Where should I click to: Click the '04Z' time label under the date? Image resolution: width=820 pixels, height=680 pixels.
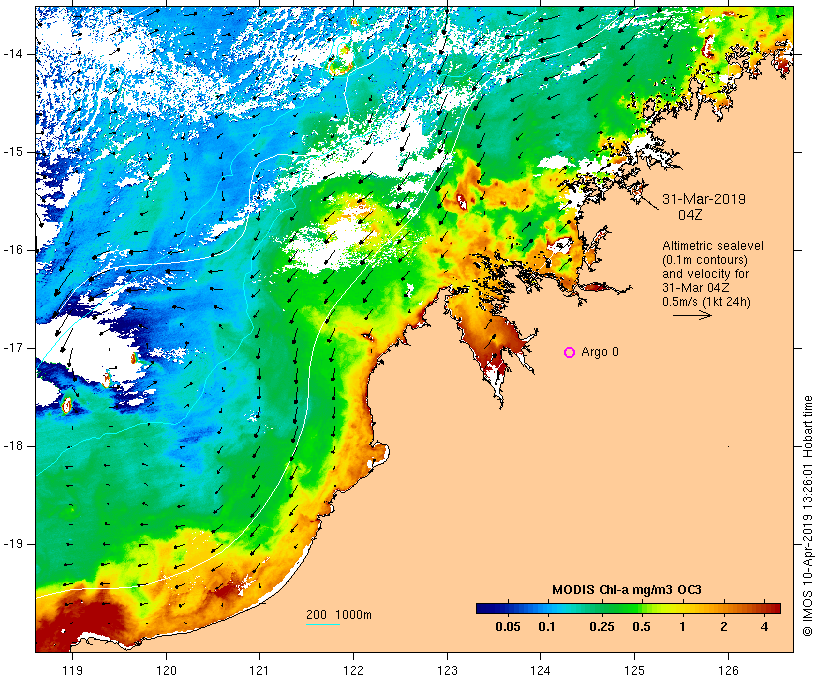[x=690, y=215]
